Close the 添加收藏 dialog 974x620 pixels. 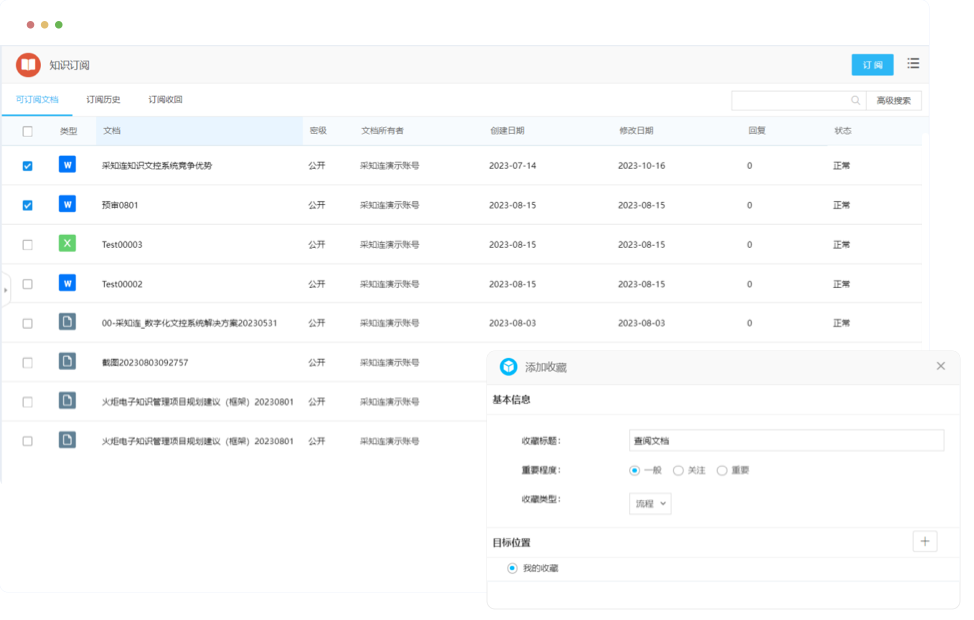click(x=940, y=366)
